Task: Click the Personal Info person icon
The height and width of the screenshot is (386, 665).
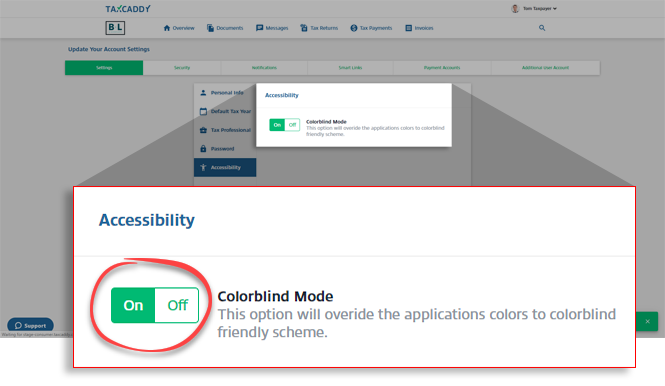Action: 203,92
